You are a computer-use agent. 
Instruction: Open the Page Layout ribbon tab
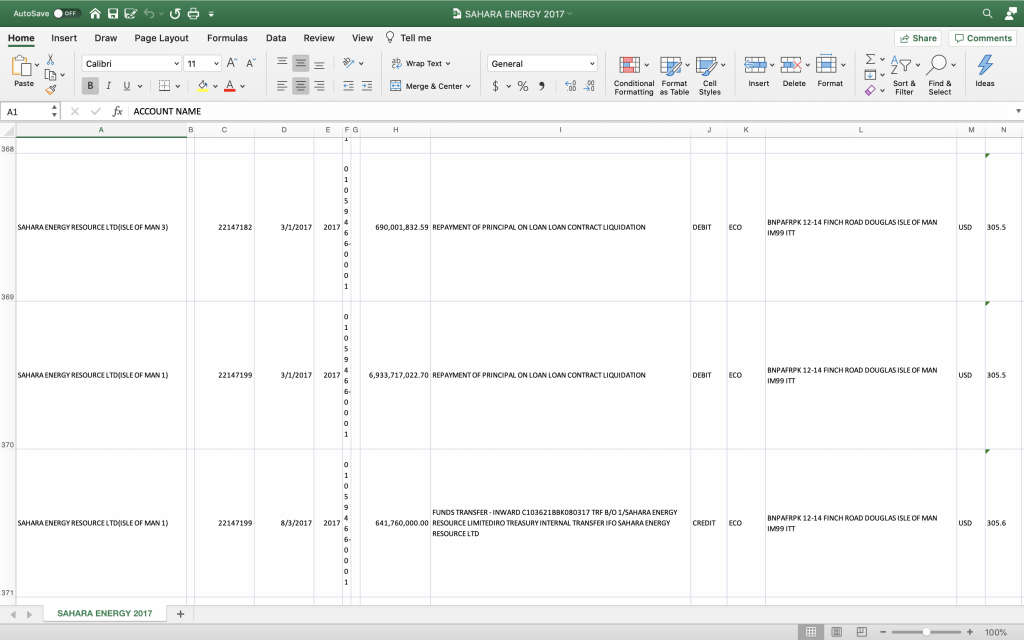point(161,38)
